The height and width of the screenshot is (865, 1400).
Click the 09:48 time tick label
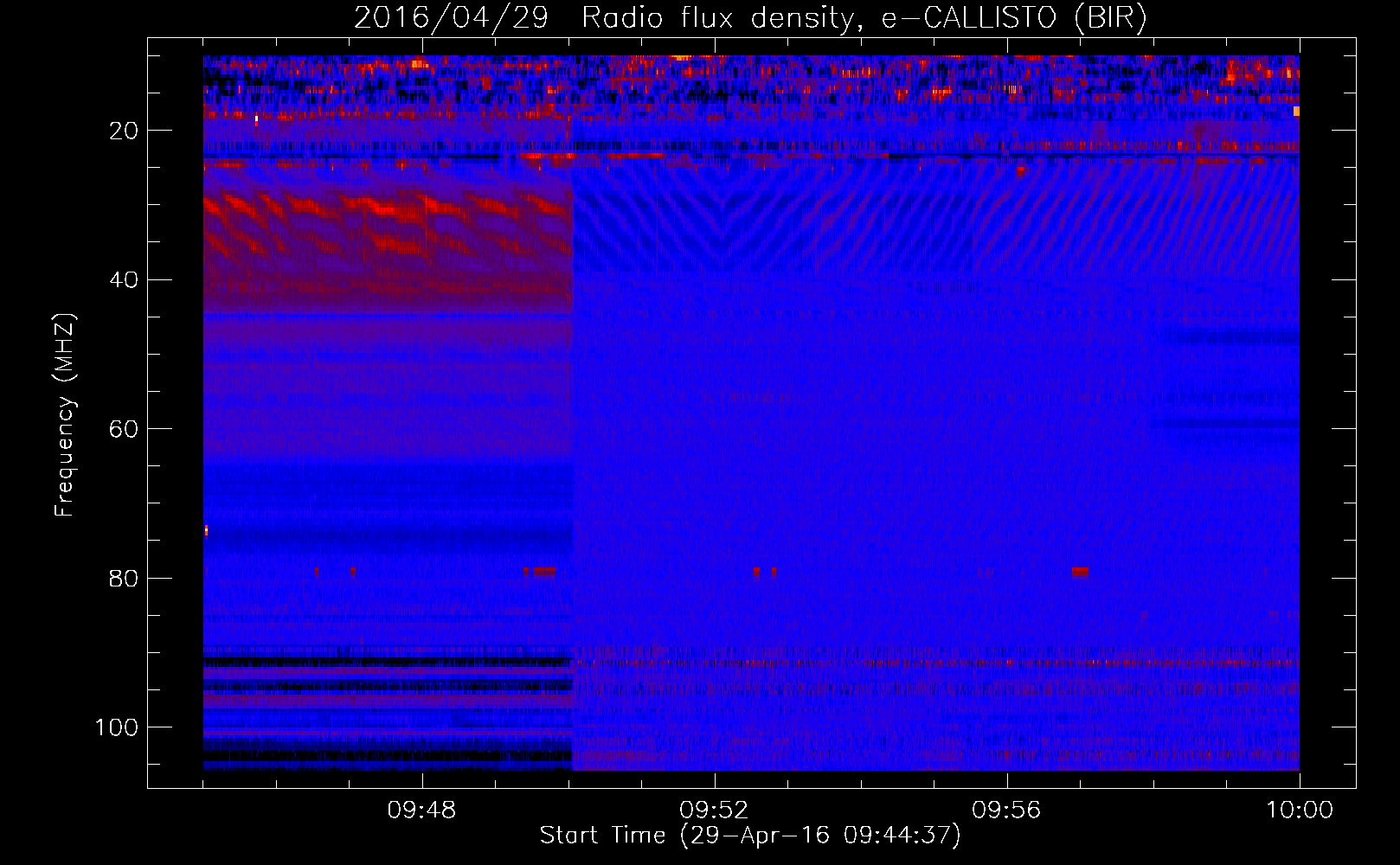tap(421, 811)
